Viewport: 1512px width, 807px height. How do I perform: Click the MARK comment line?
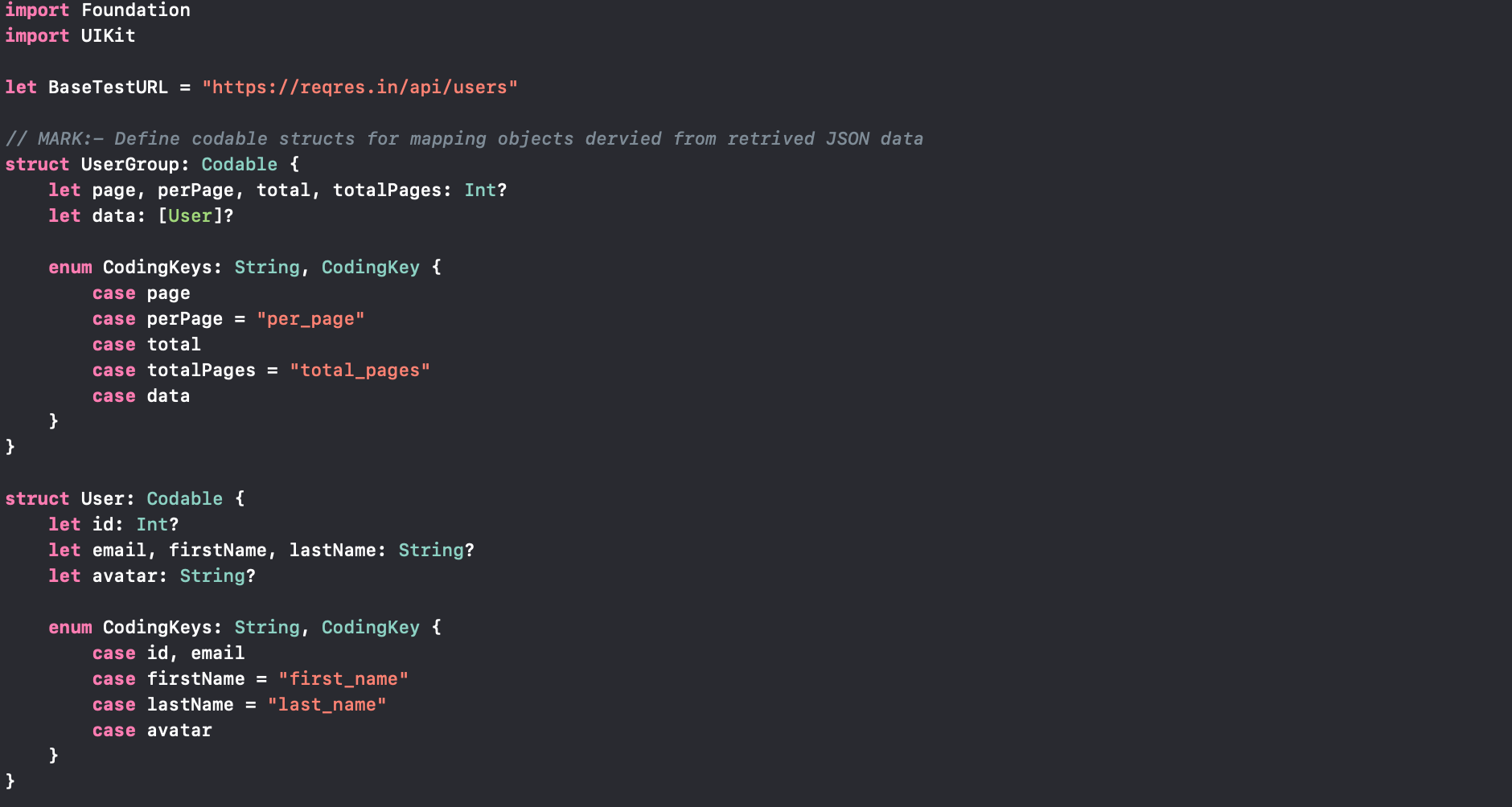point(464,138)
